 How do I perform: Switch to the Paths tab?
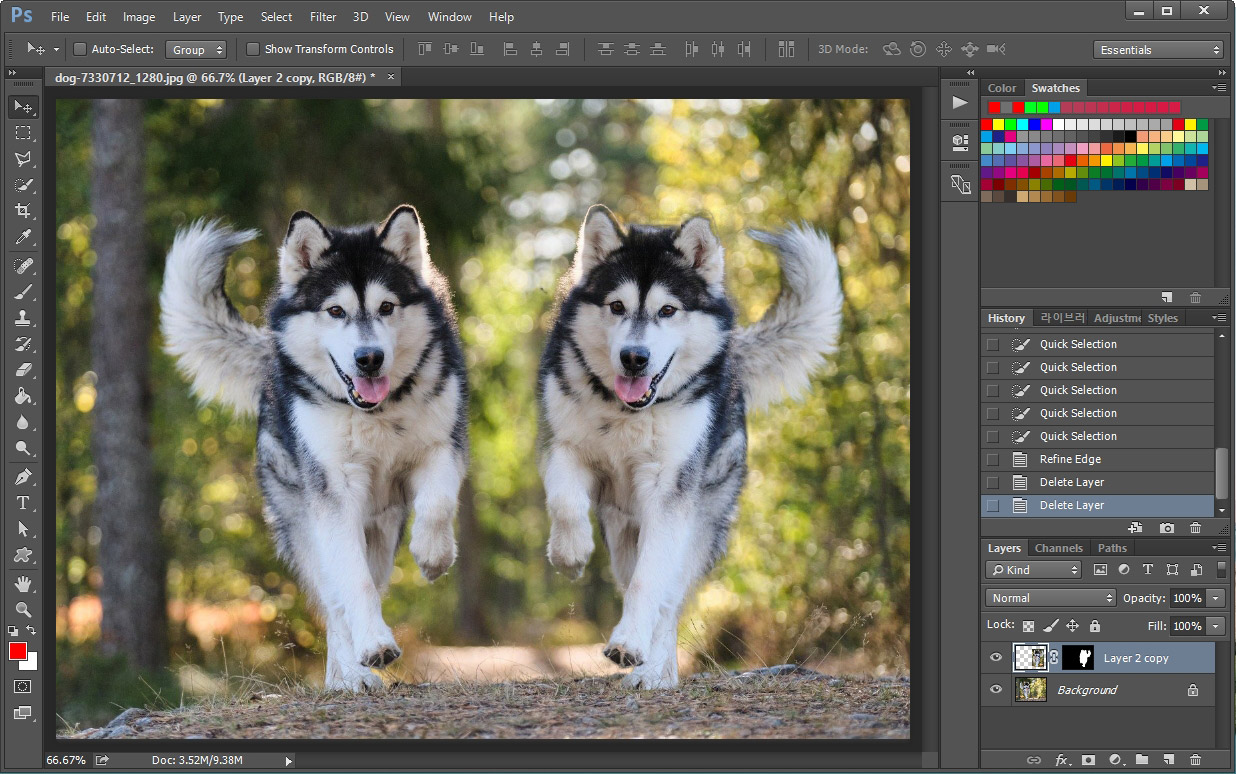(x=1112, y=548)
